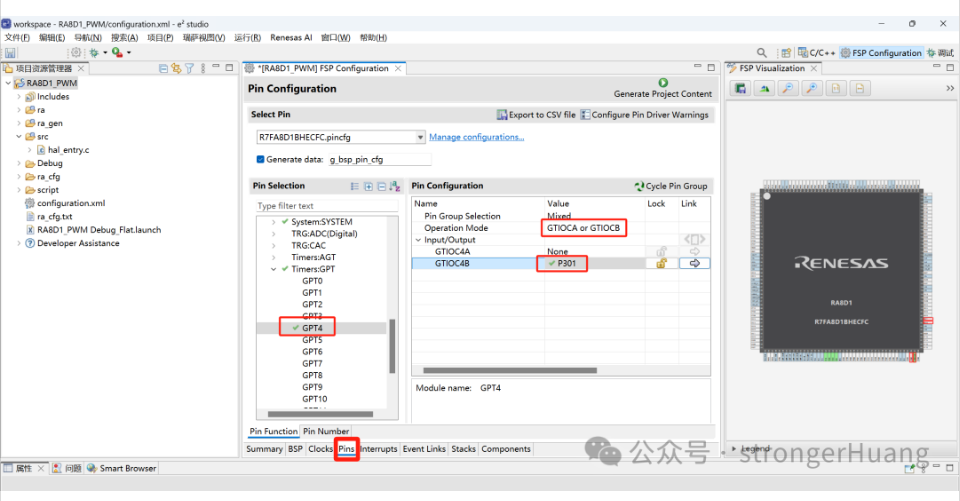The width and height of the screenshot is (960, 501).
Task: Expand Timers:AGT tree node
Action: pos(273,257)
